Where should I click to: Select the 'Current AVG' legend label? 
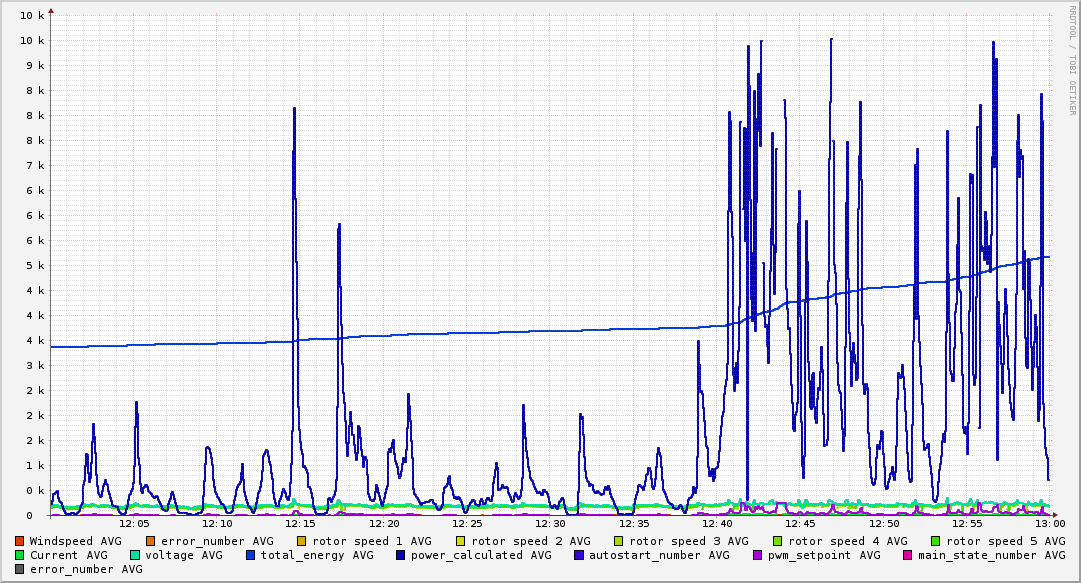tap(69, 555)
